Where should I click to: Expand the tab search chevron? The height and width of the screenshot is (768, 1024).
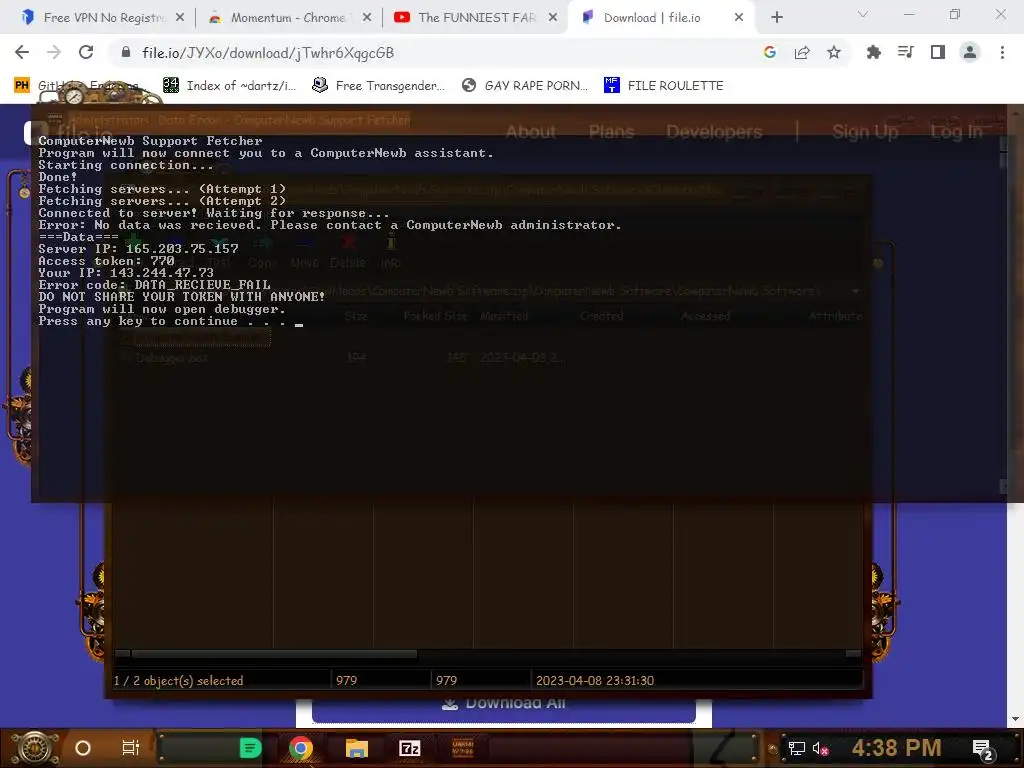pyautogui.click(x=863, y=14)
